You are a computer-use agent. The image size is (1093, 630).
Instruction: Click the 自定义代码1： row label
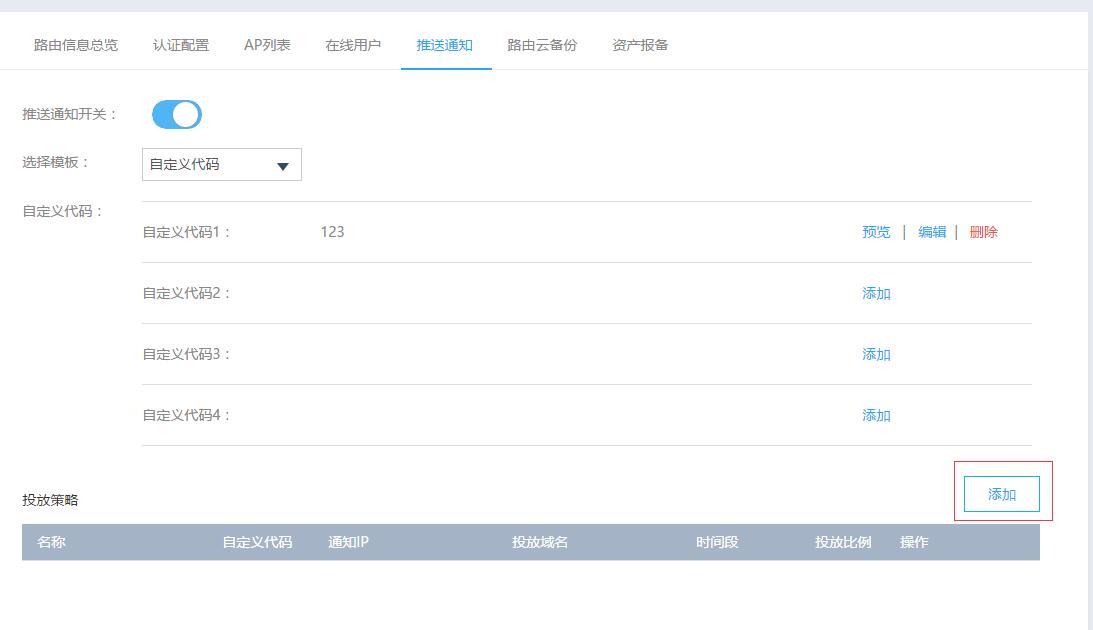186,232
